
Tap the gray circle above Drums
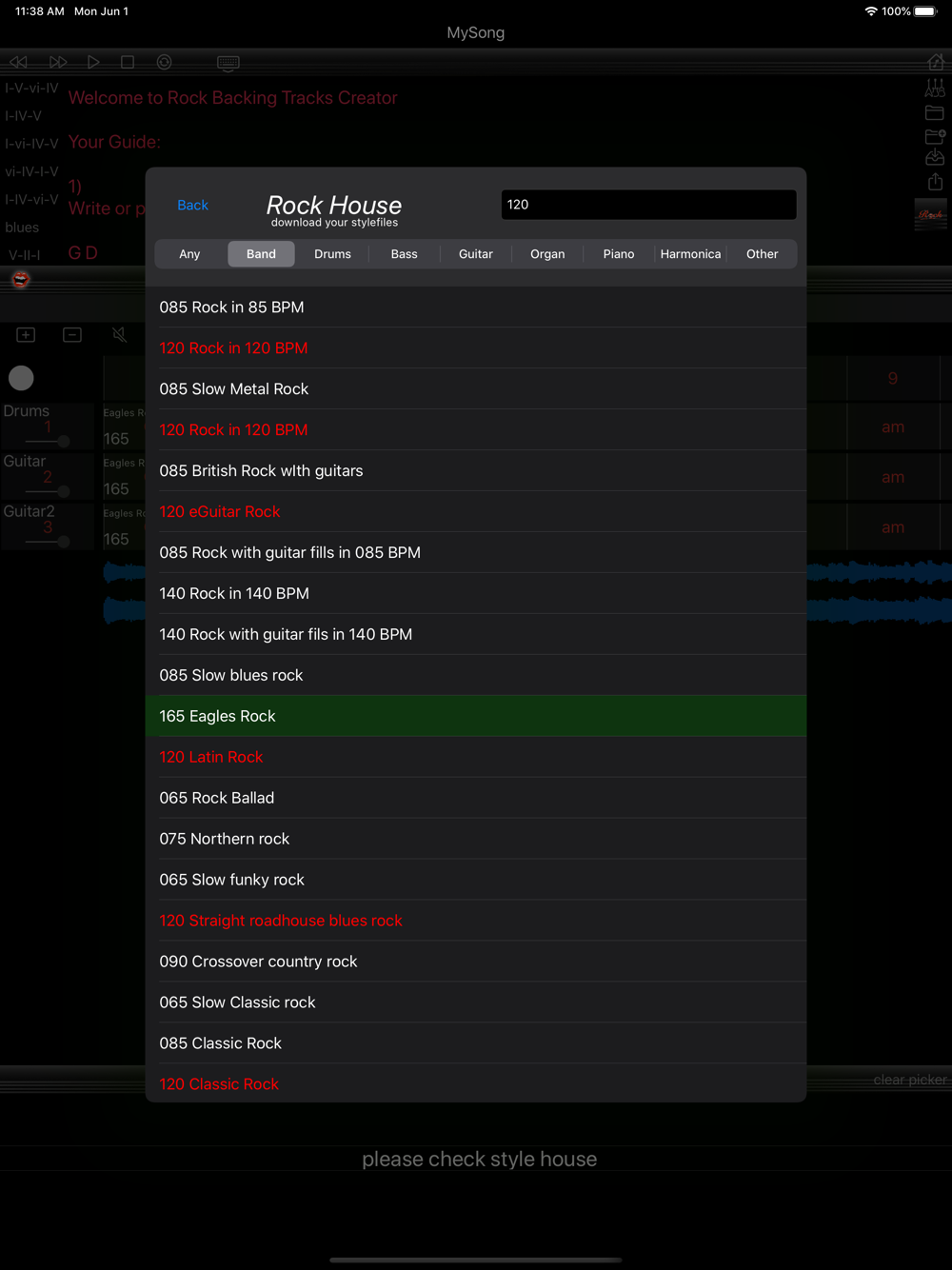click(21, 378)
